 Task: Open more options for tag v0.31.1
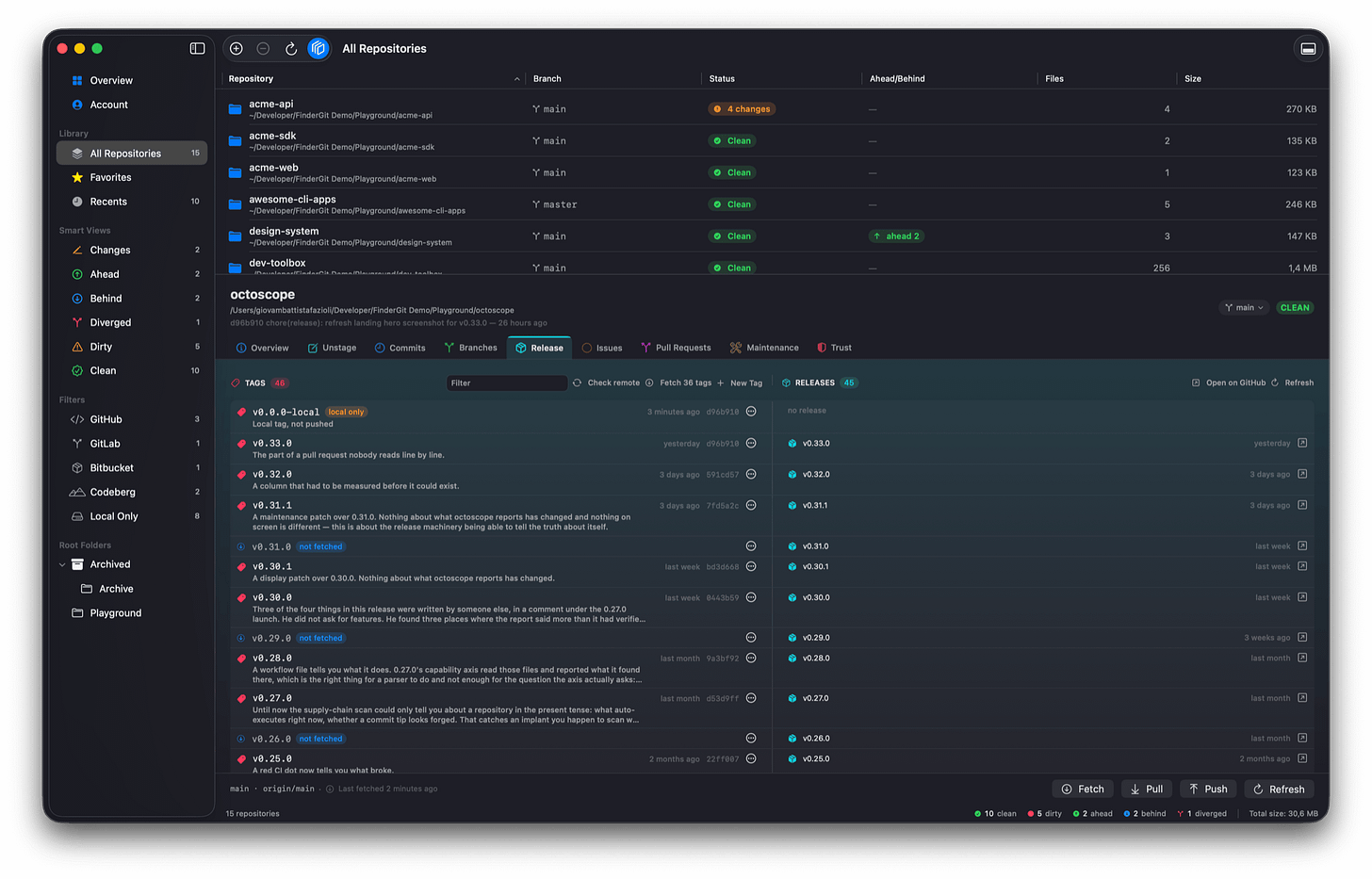(x=751, y=505)
